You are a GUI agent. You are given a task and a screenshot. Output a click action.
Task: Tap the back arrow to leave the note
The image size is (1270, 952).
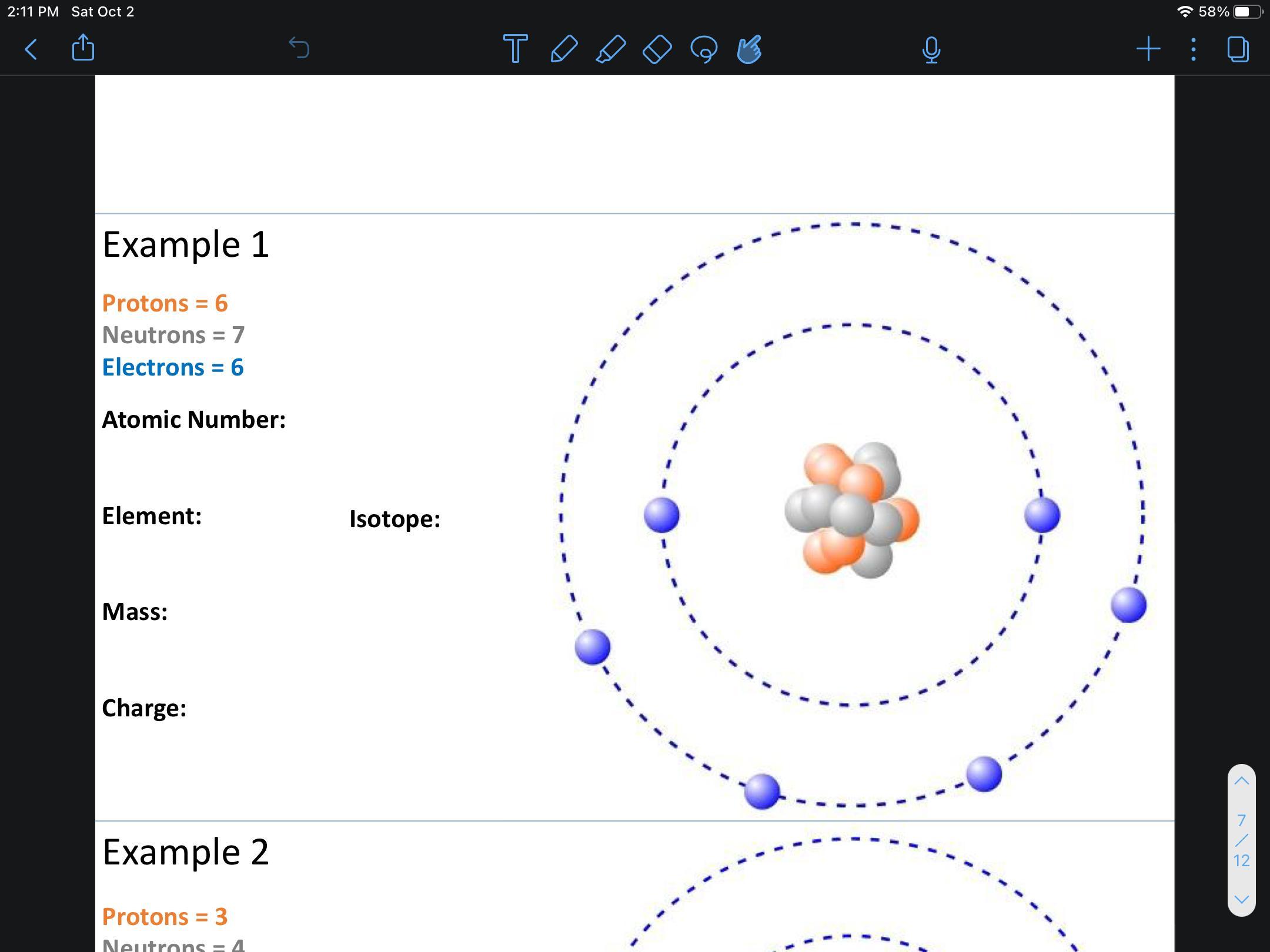(31, 49)
